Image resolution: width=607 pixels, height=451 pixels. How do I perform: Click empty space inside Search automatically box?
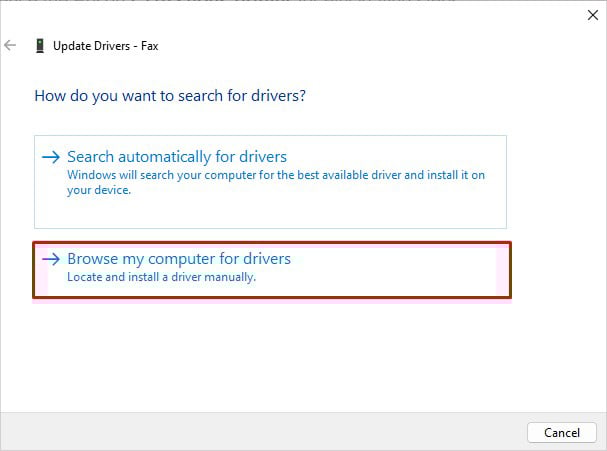400,208
